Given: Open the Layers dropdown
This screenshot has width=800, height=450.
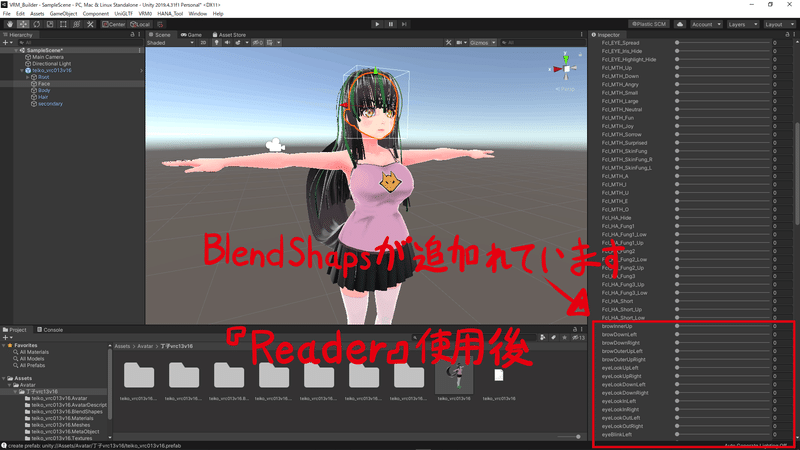Looking at the screenshot, I should 742,24.
